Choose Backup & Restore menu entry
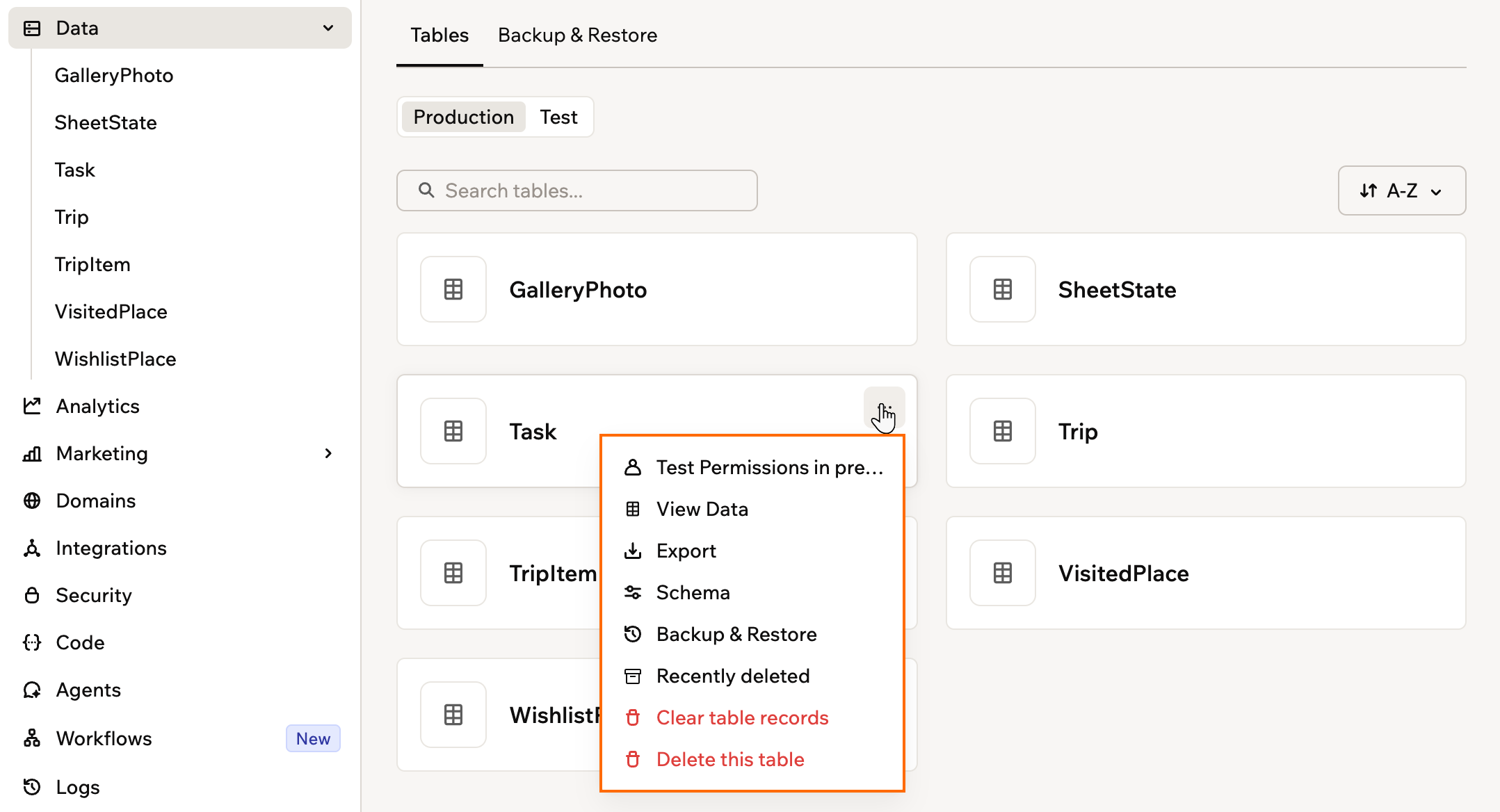 coord(752,634)
